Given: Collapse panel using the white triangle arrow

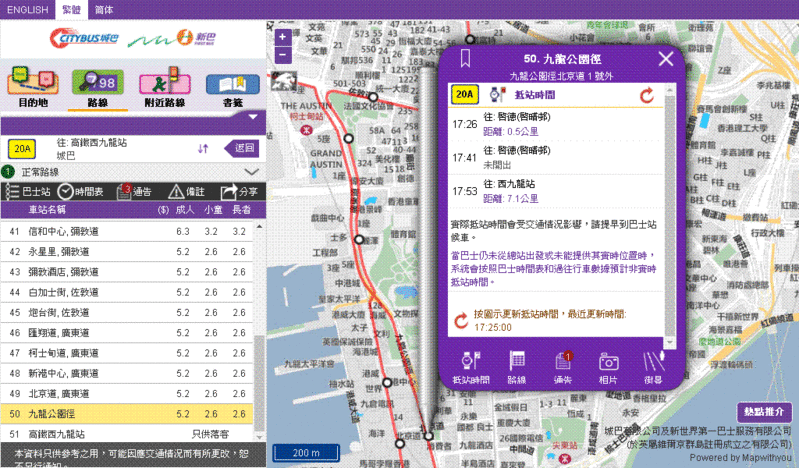Looking at the screenshot, I should [x=251, y=118].
